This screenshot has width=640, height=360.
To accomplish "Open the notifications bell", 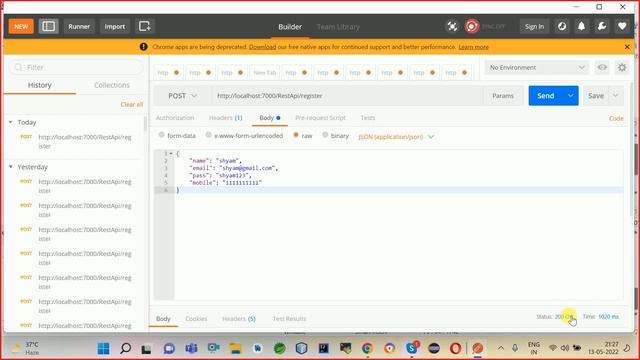I will [581, 27].
